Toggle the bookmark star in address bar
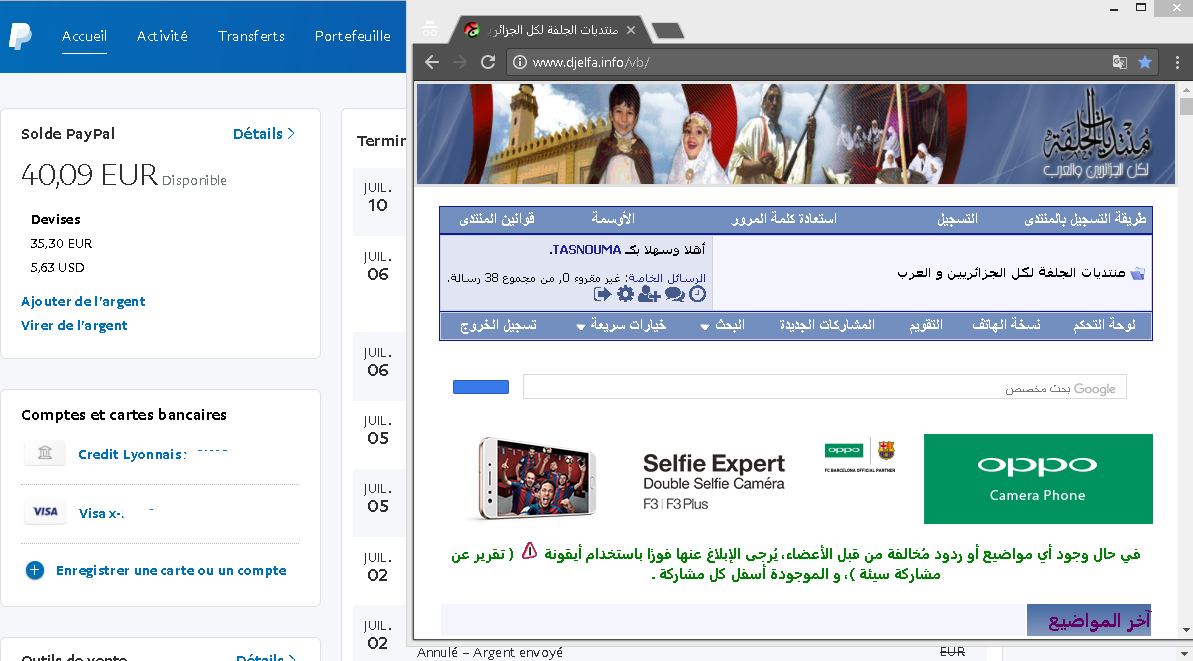The width and height of the screenshot is (1193, 661). (x=1144, y=62)
